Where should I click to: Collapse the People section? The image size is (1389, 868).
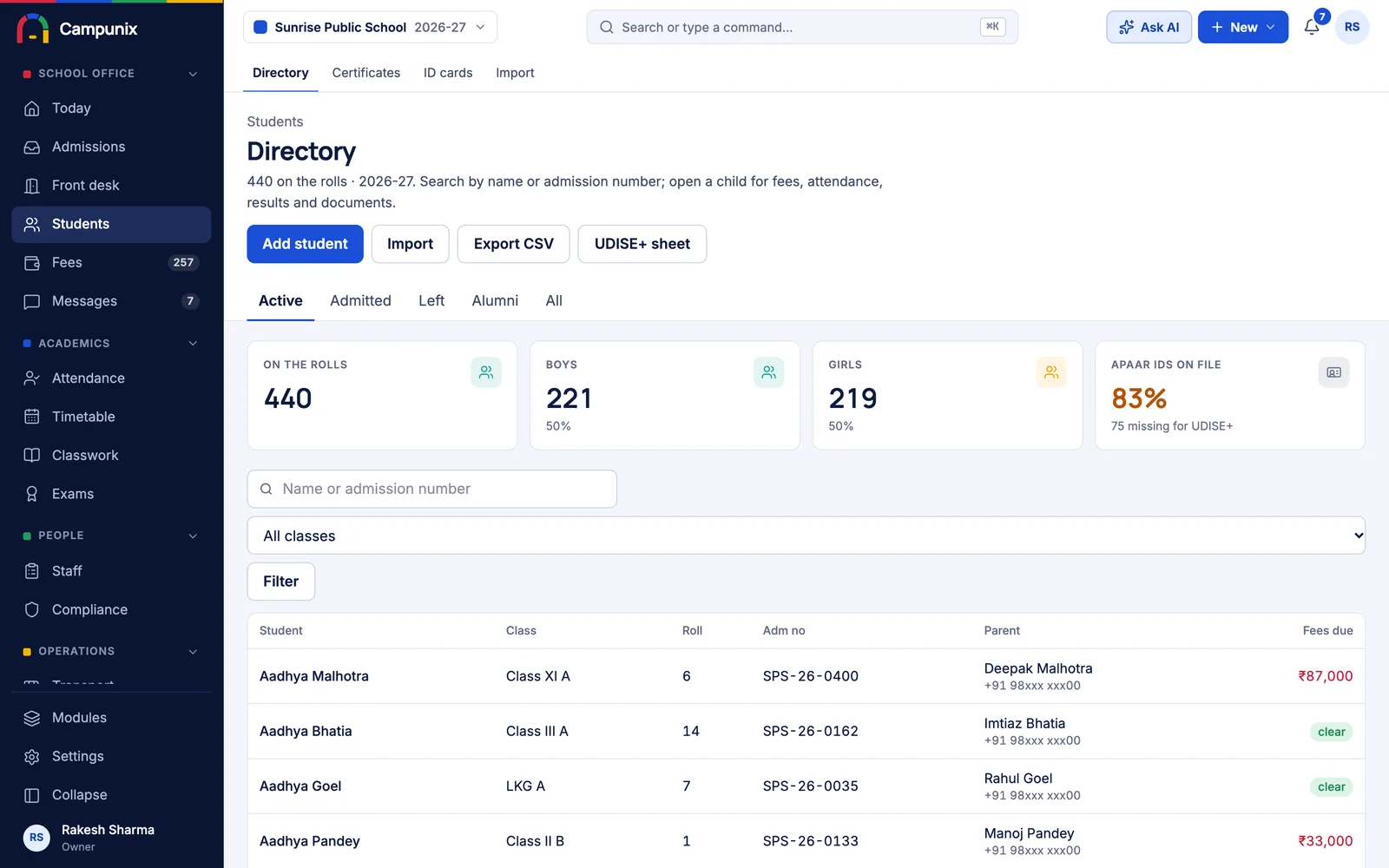pos(193,536)
